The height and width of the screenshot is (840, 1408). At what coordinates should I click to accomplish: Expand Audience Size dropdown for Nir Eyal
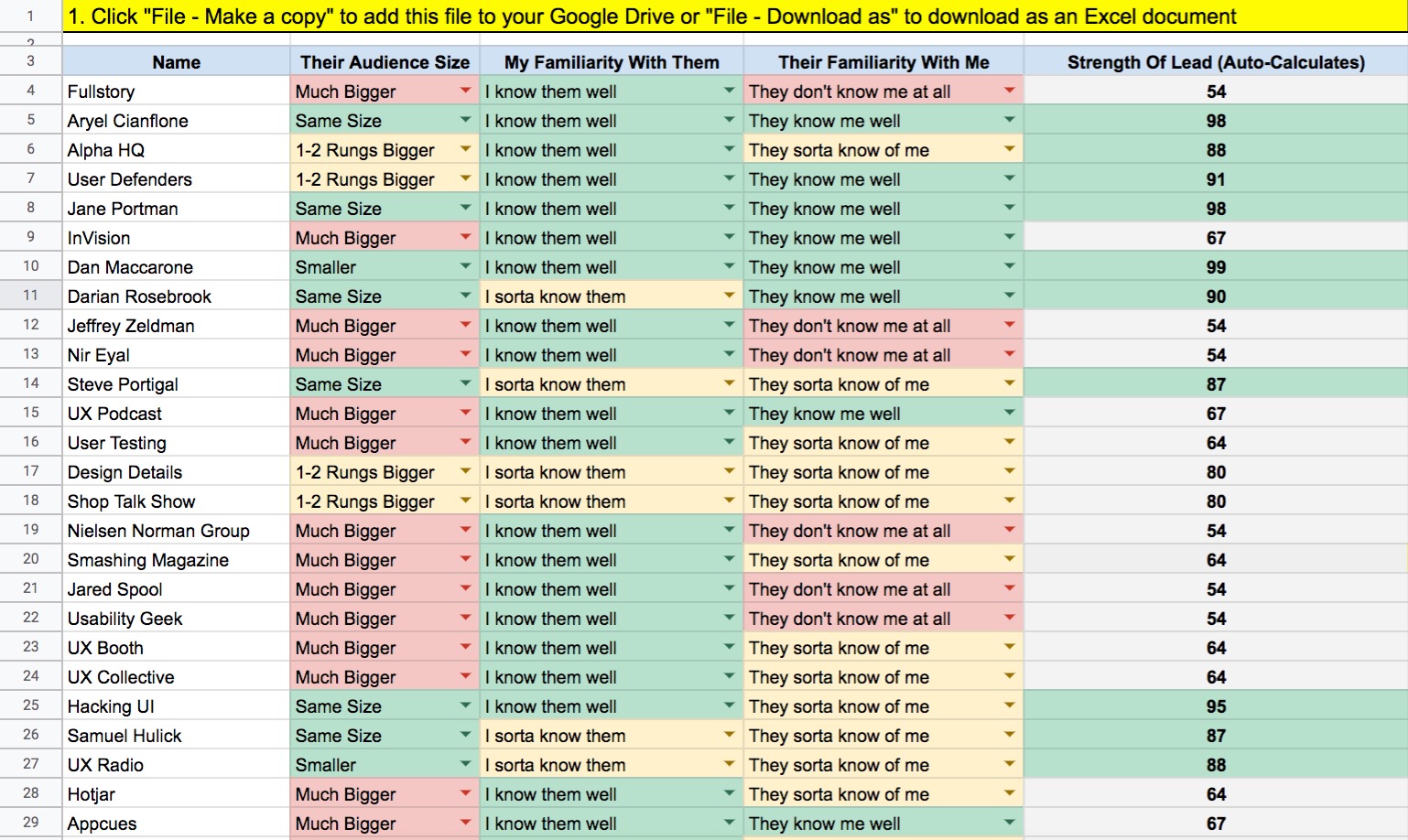point(465,354)
